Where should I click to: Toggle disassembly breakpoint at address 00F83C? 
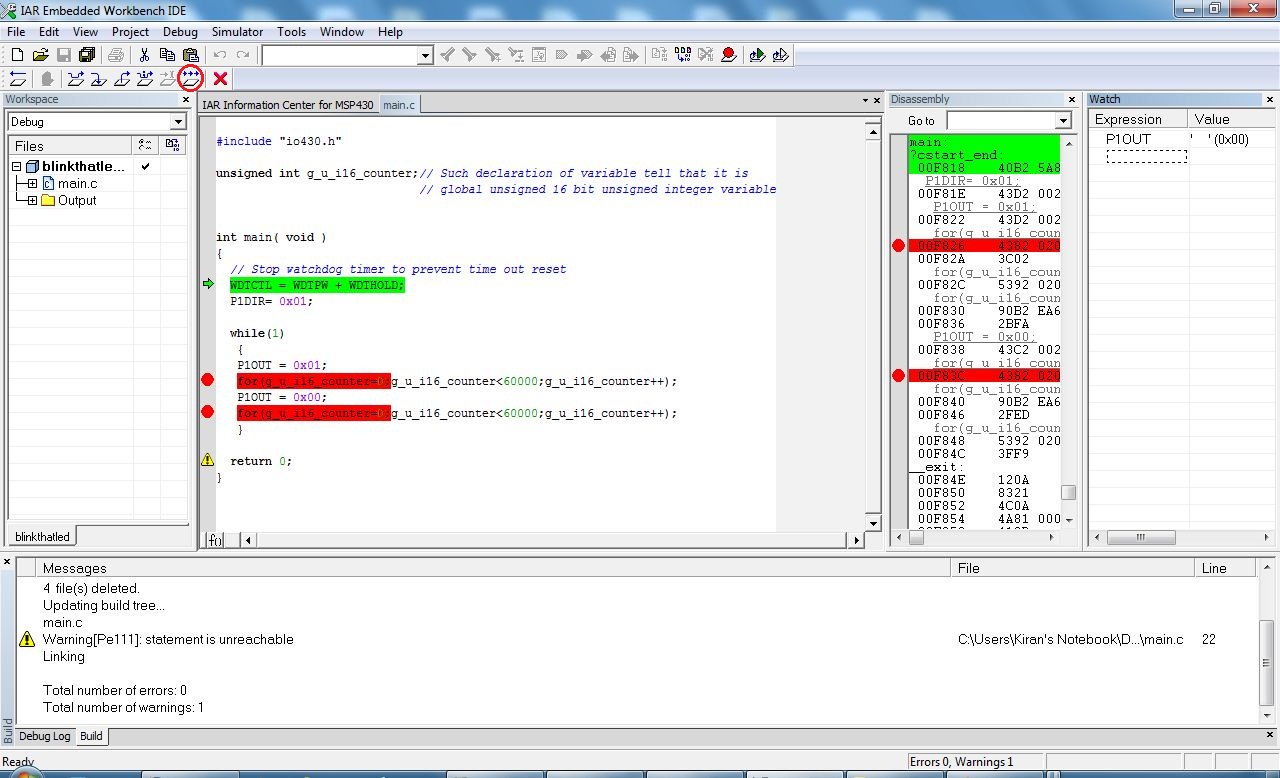(898, 376)
